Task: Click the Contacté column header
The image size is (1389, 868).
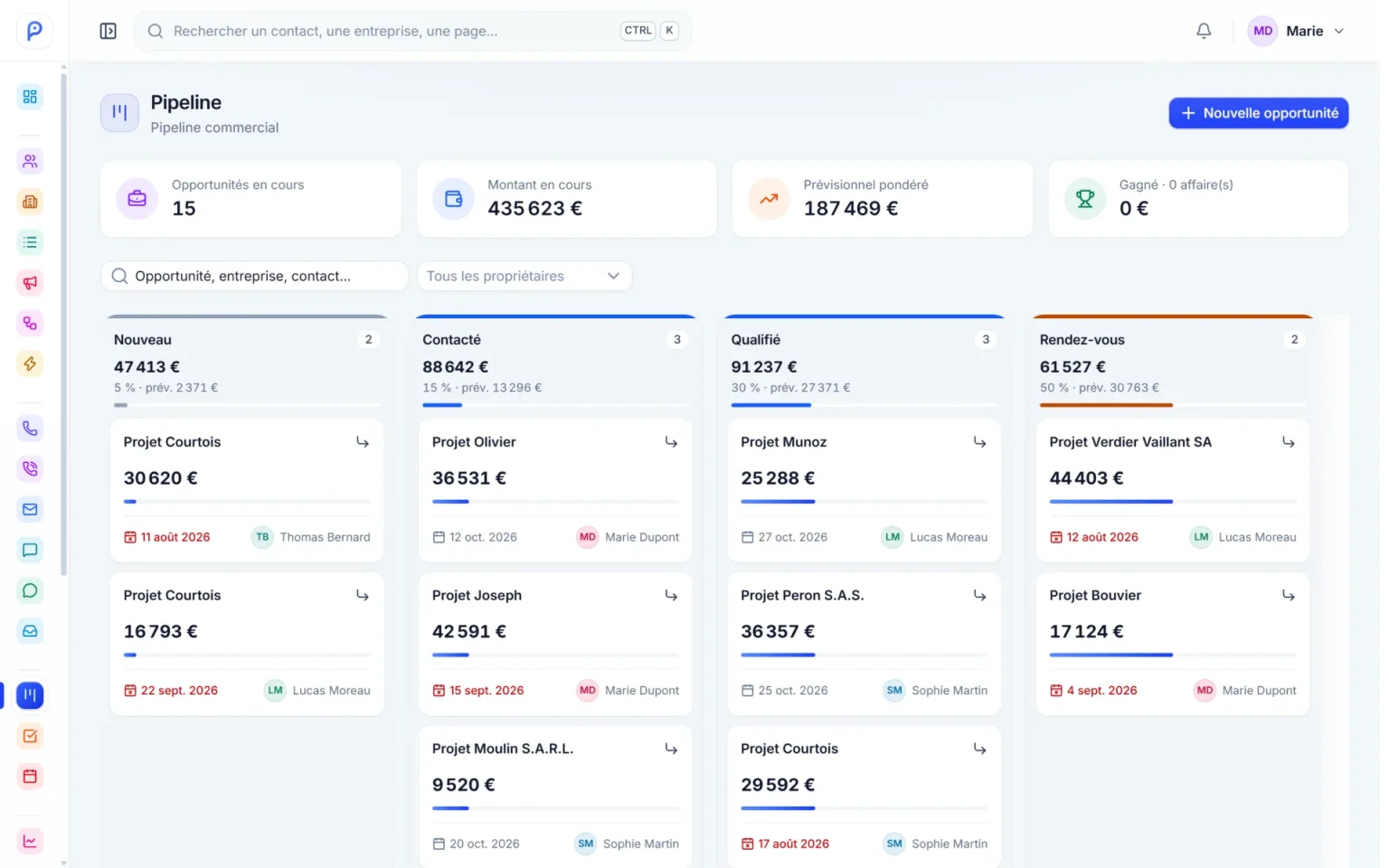Action: click(x=451, y=340)
